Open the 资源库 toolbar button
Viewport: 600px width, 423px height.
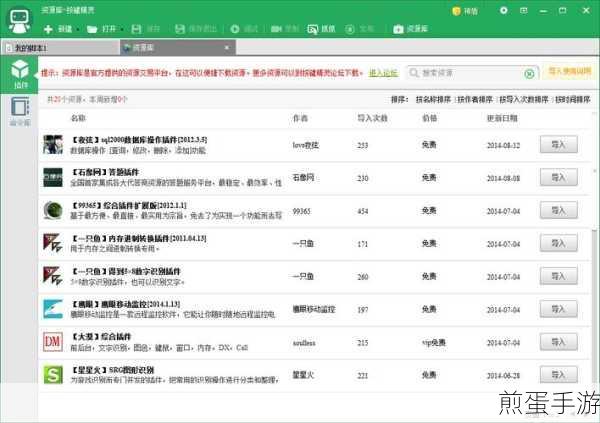[411, 29]
